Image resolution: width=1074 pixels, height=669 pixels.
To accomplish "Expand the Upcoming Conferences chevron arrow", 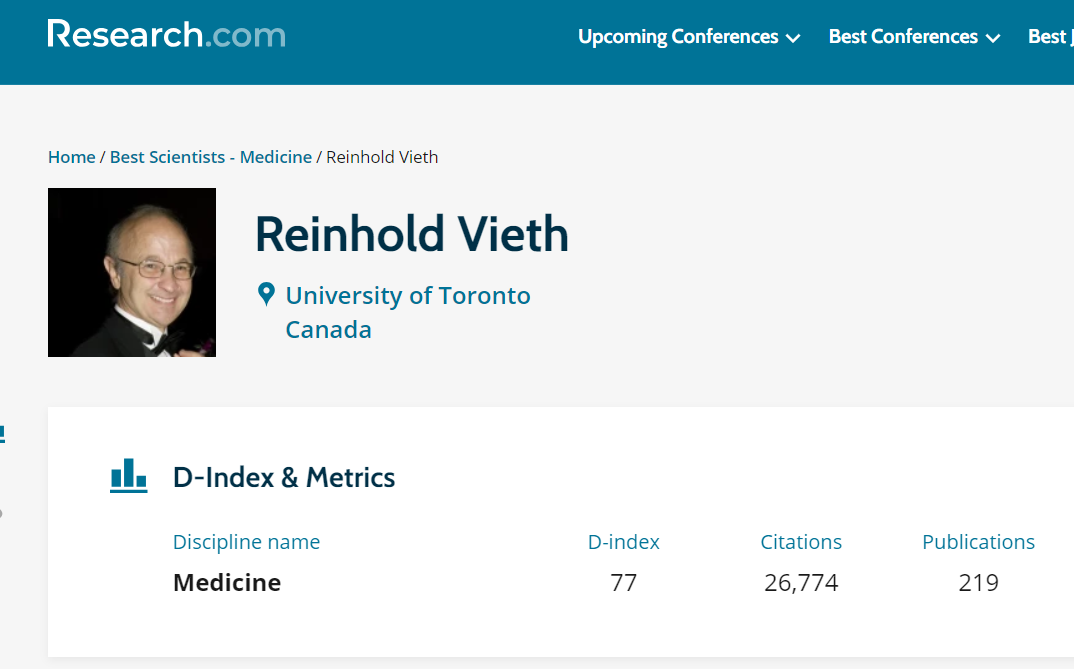I will [793, 38].
